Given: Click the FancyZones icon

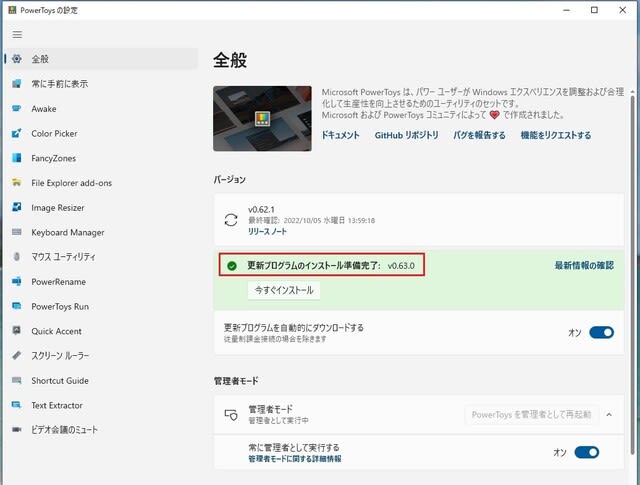Looking at the screenshot, I should click(x=17, y=158).
